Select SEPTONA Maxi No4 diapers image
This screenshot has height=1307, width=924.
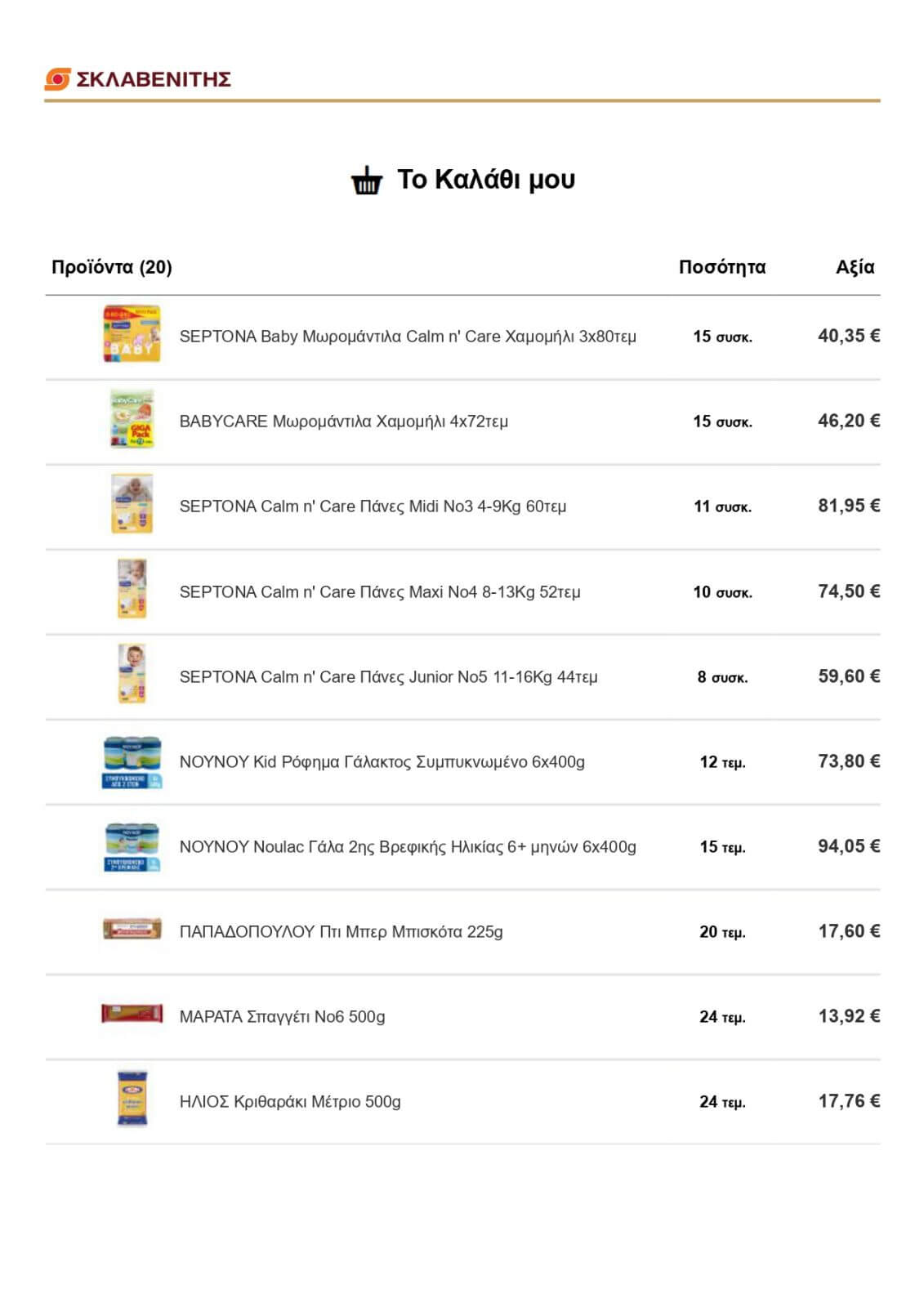tap(132, 589)
